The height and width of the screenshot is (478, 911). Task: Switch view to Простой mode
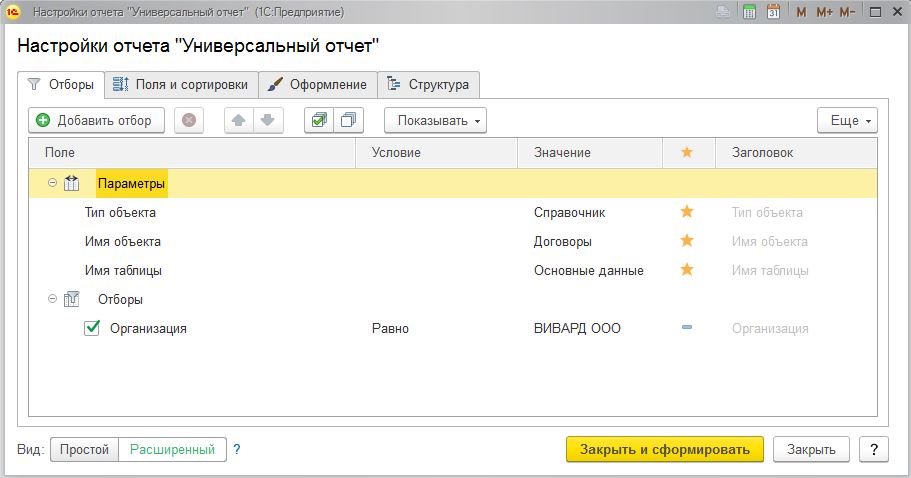84,450
